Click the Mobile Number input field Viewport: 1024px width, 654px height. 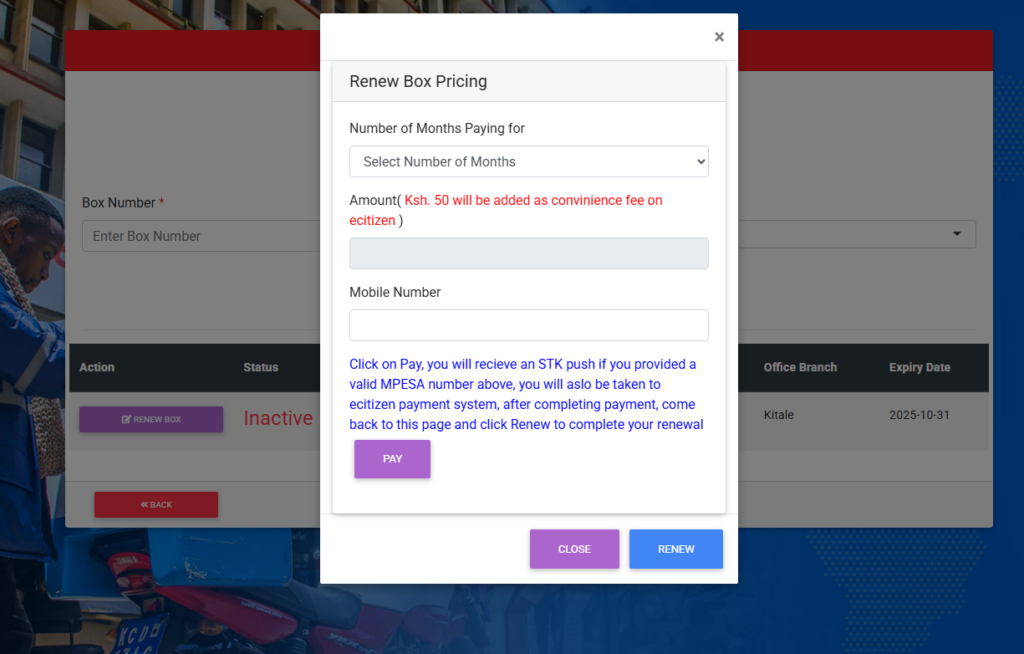click(528, 325)
